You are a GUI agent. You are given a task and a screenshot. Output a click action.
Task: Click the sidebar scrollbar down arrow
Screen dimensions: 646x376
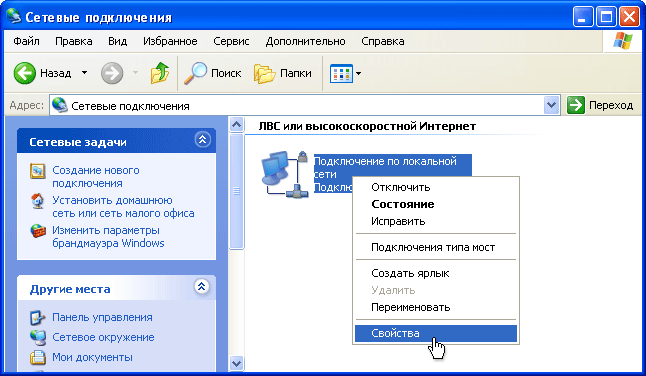click(x=236, y=363)
